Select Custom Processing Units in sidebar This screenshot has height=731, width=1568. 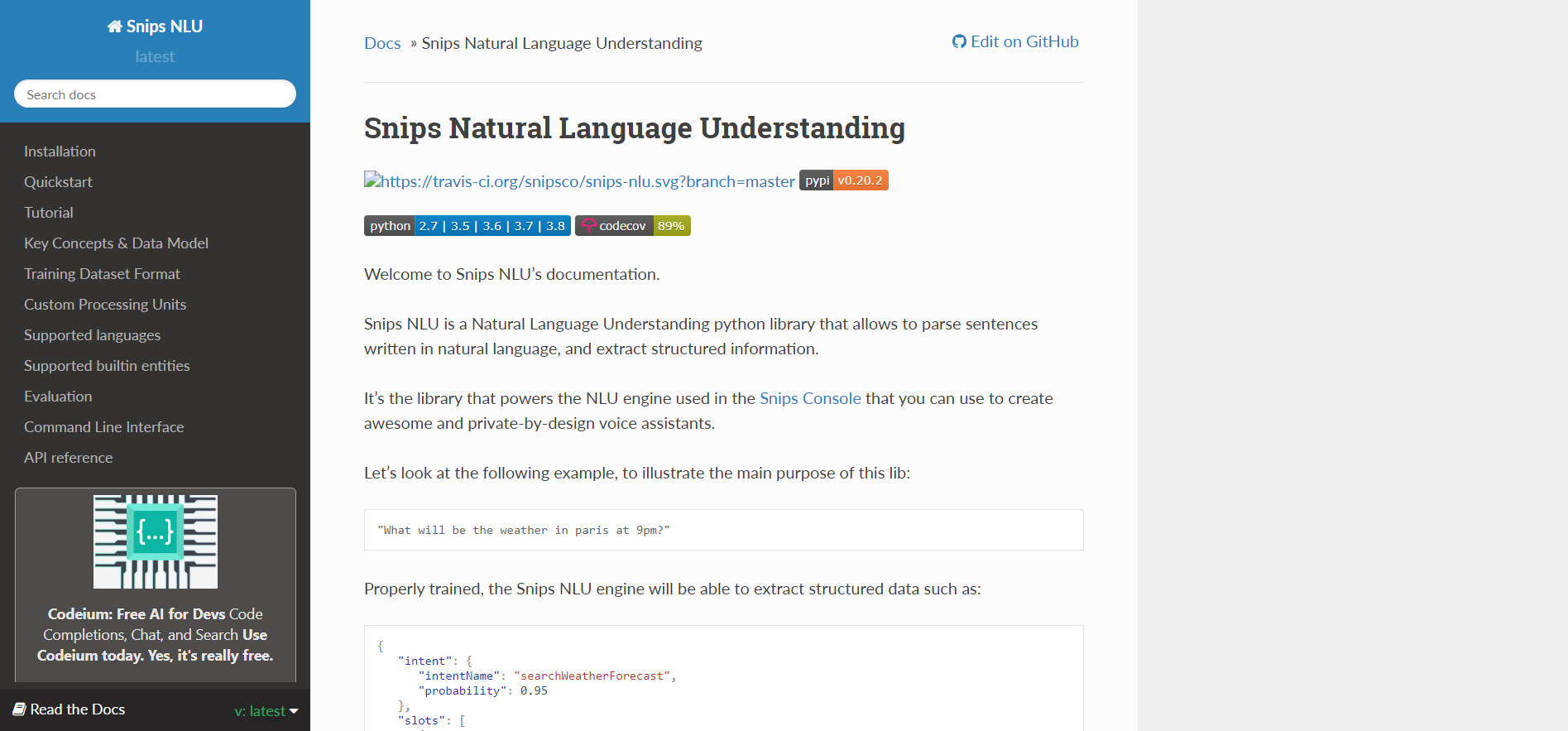[105, 305]
